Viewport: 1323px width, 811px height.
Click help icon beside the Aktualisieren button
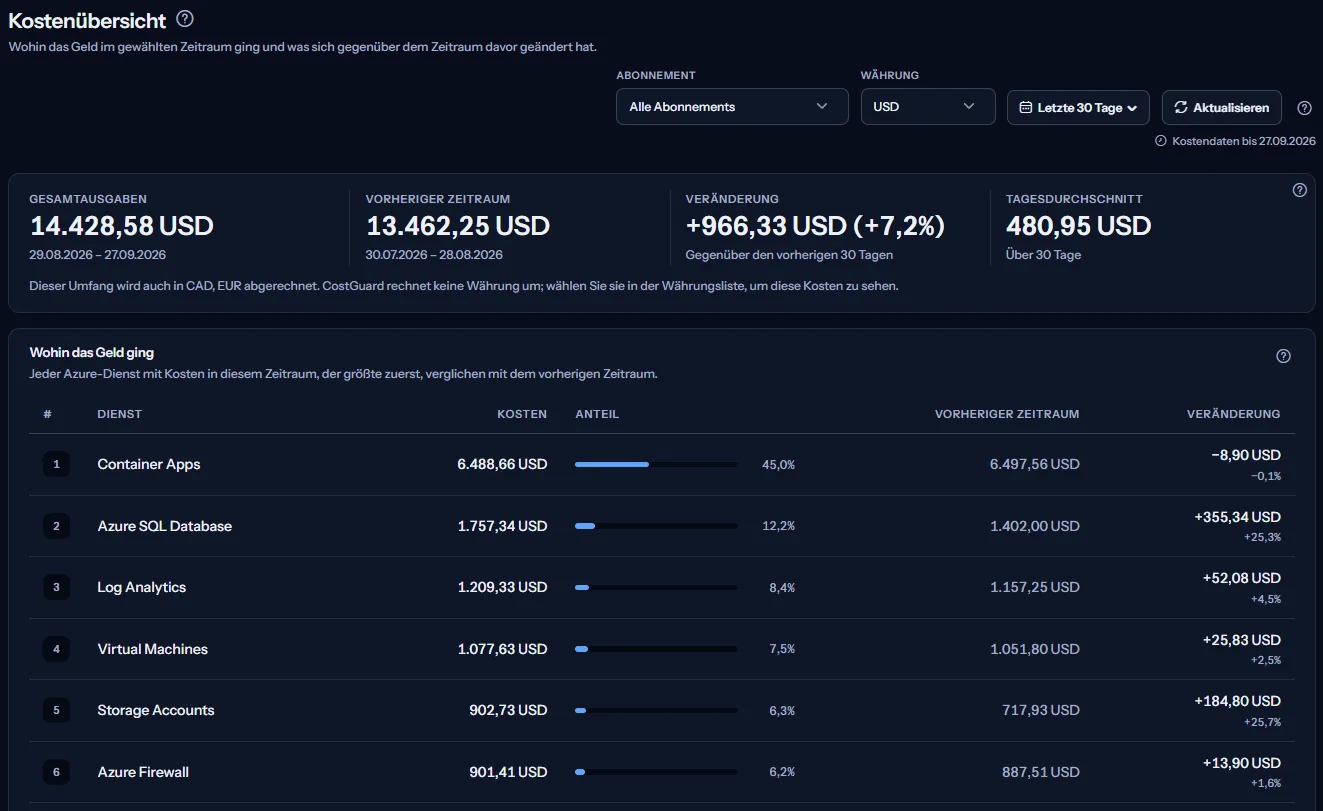point(1304,108)
